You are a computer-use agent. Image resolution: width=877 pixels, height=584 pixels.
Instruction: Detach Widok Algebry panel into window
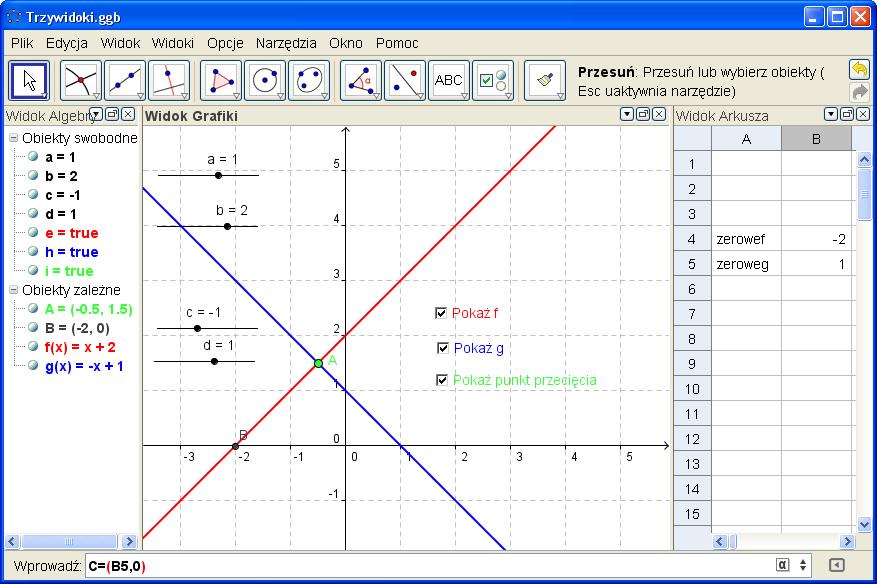tap(112, 114)
